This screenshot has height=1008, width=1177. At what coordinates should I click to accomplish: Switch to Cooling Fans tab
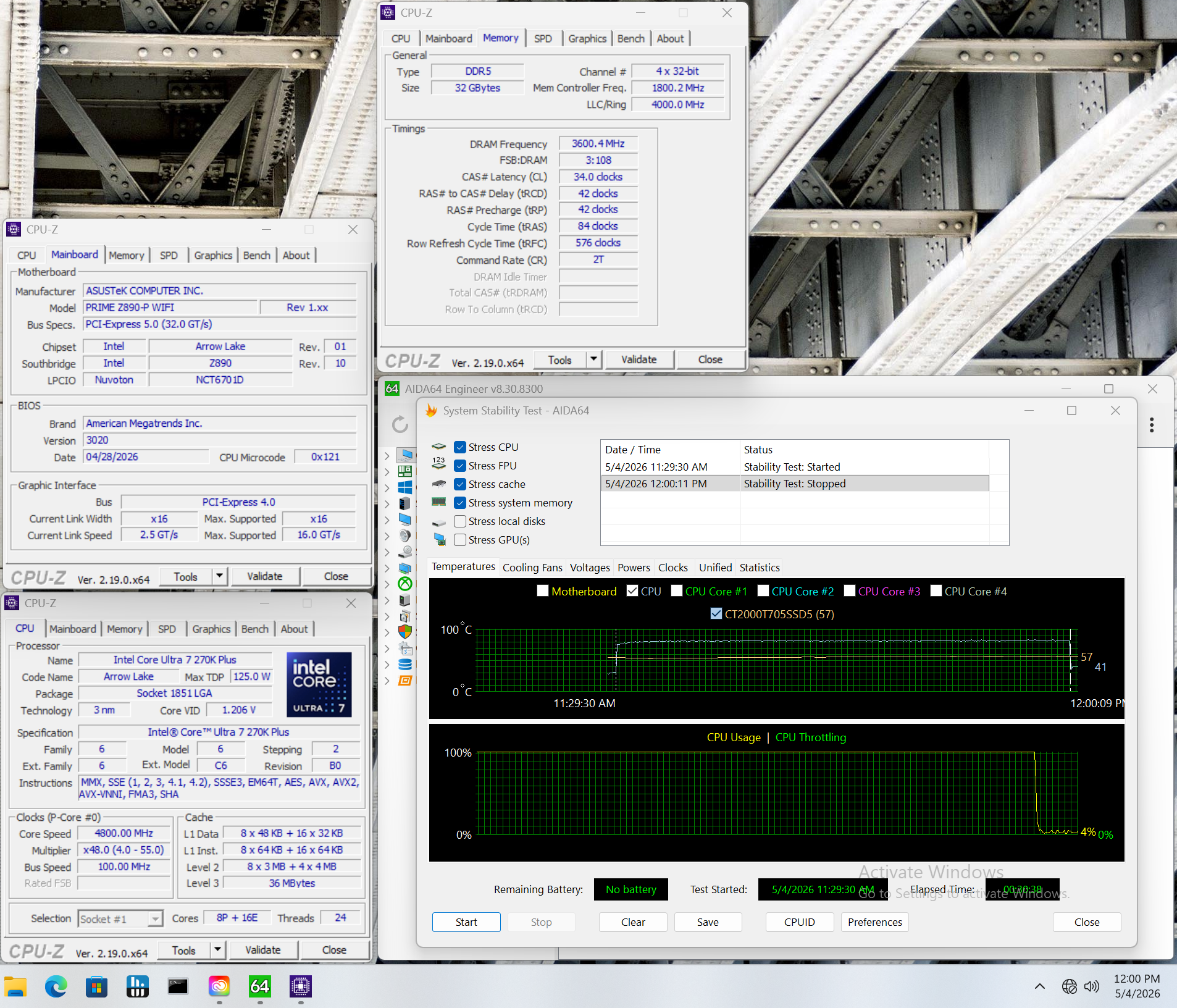(x=532, y=568)
